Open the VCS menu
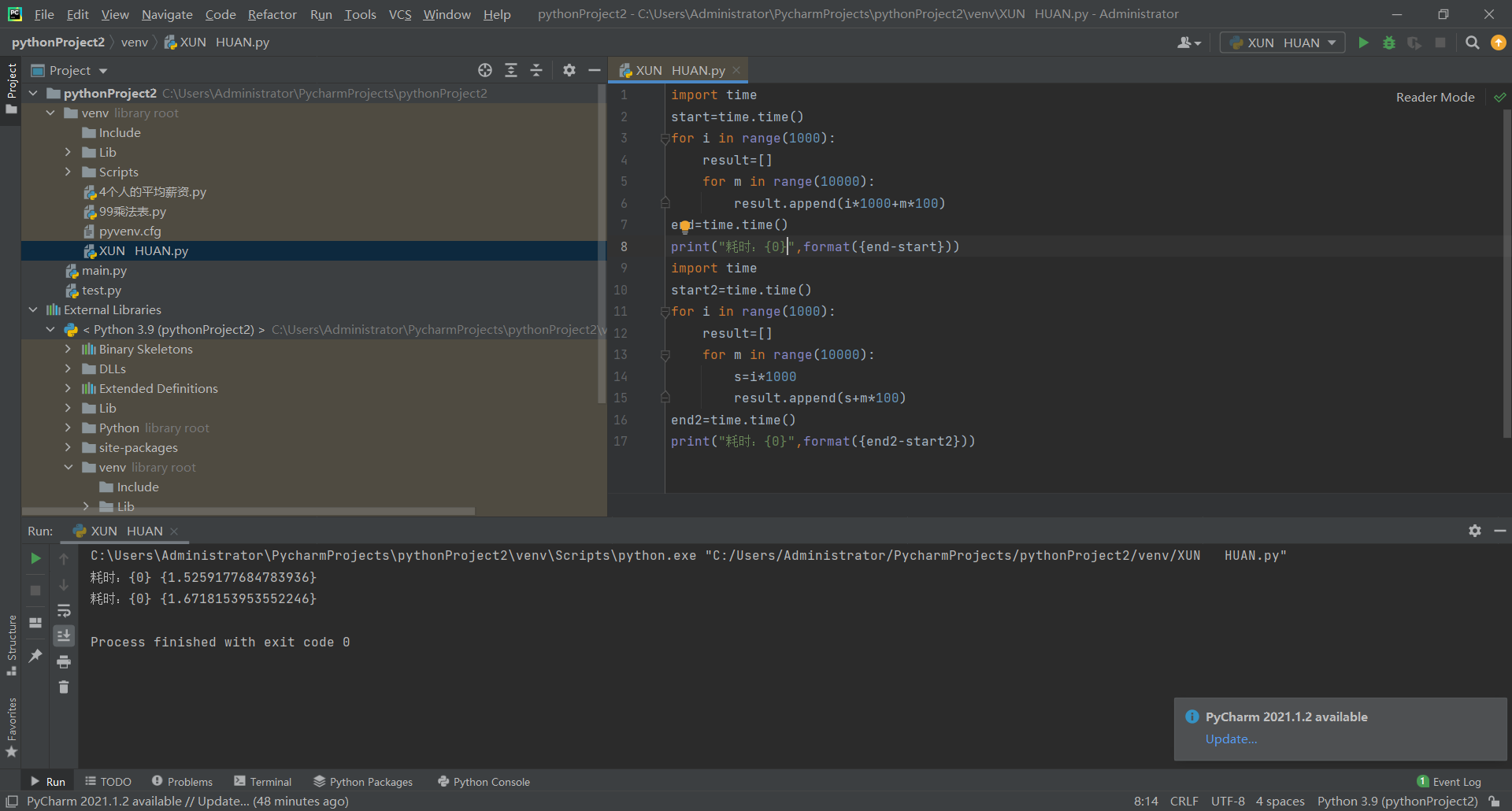 400,14
